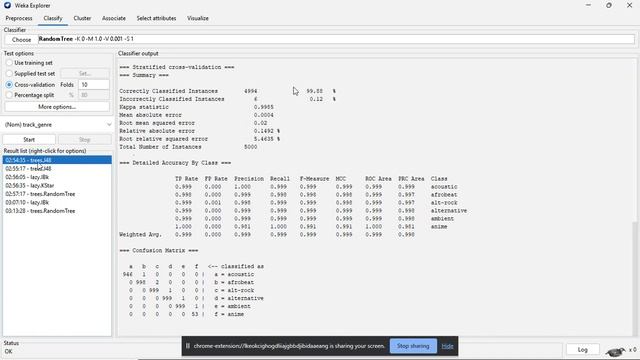Viewport: 640px width, 360px height.
Task: Select result 02:57:17 - trees.RandomTree
Action: pyautogui.click(x=57, y=194)
